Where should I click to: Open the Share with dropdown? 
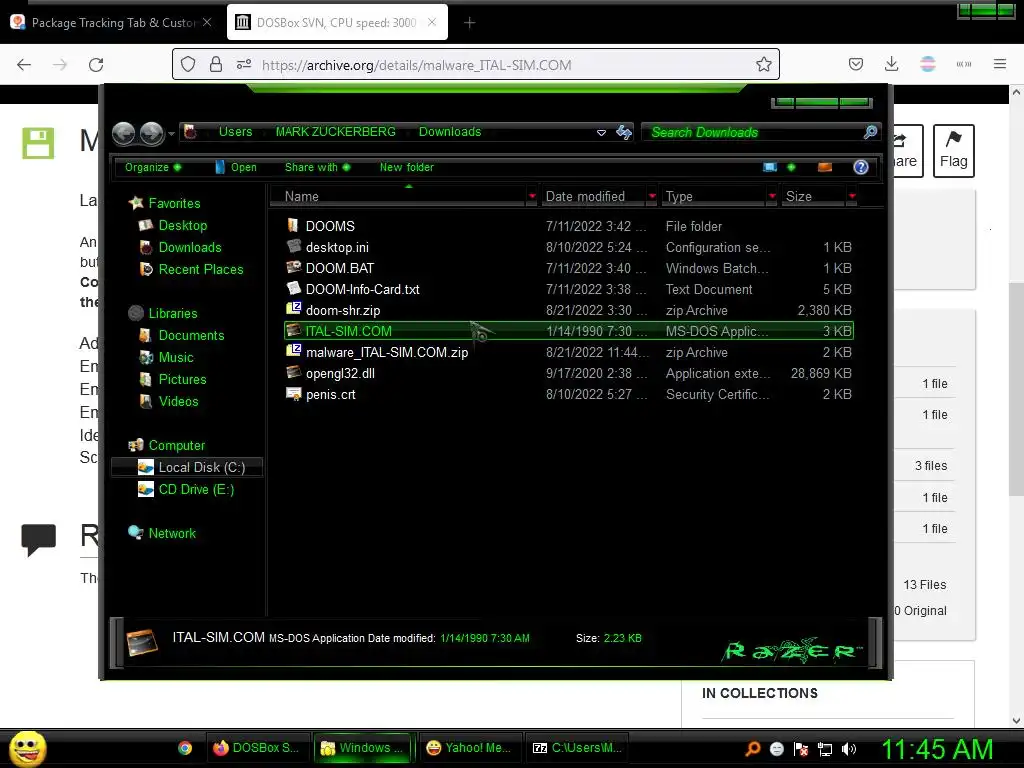[317, 167]
